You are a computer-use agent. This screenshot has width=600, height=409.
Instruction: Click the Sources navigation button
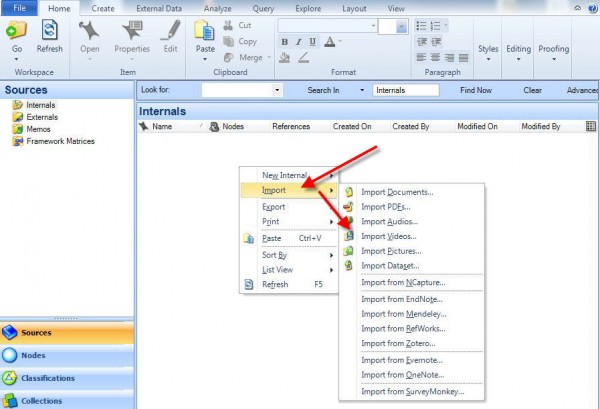click(x=67, y=332)
